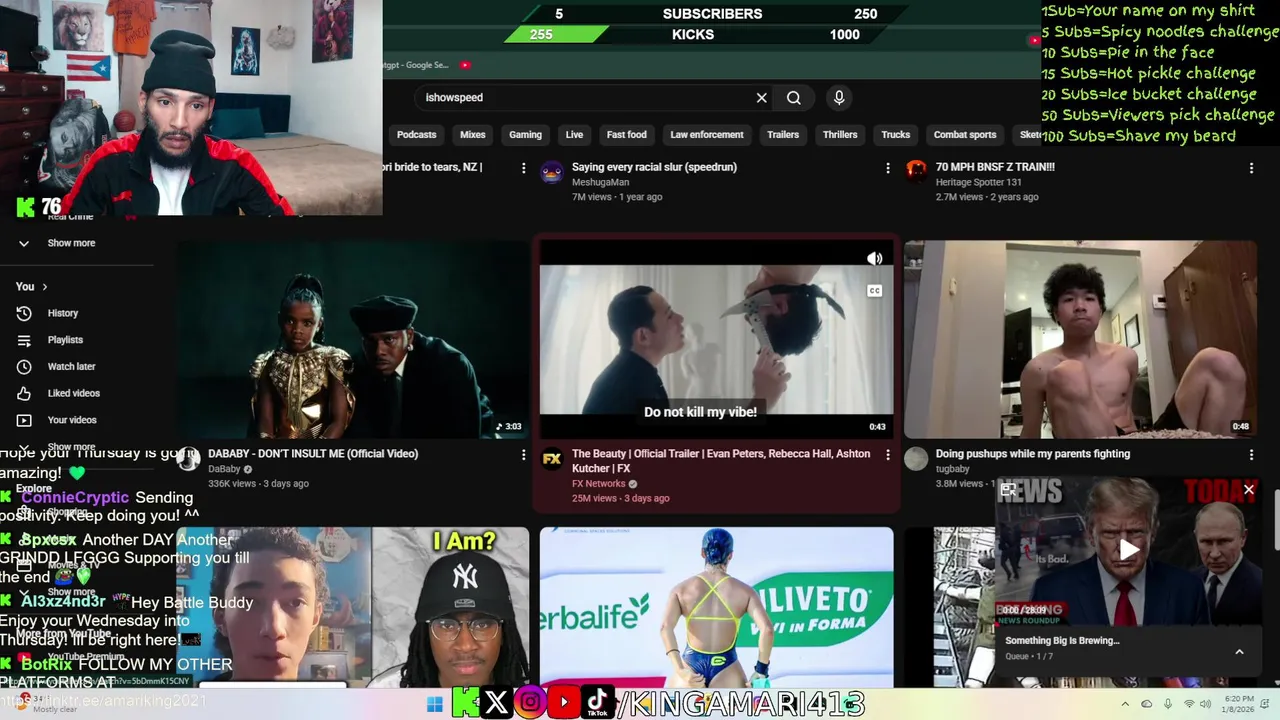
Task: Open Heritage Spotter 131 channel avatar
Action: 916,170
